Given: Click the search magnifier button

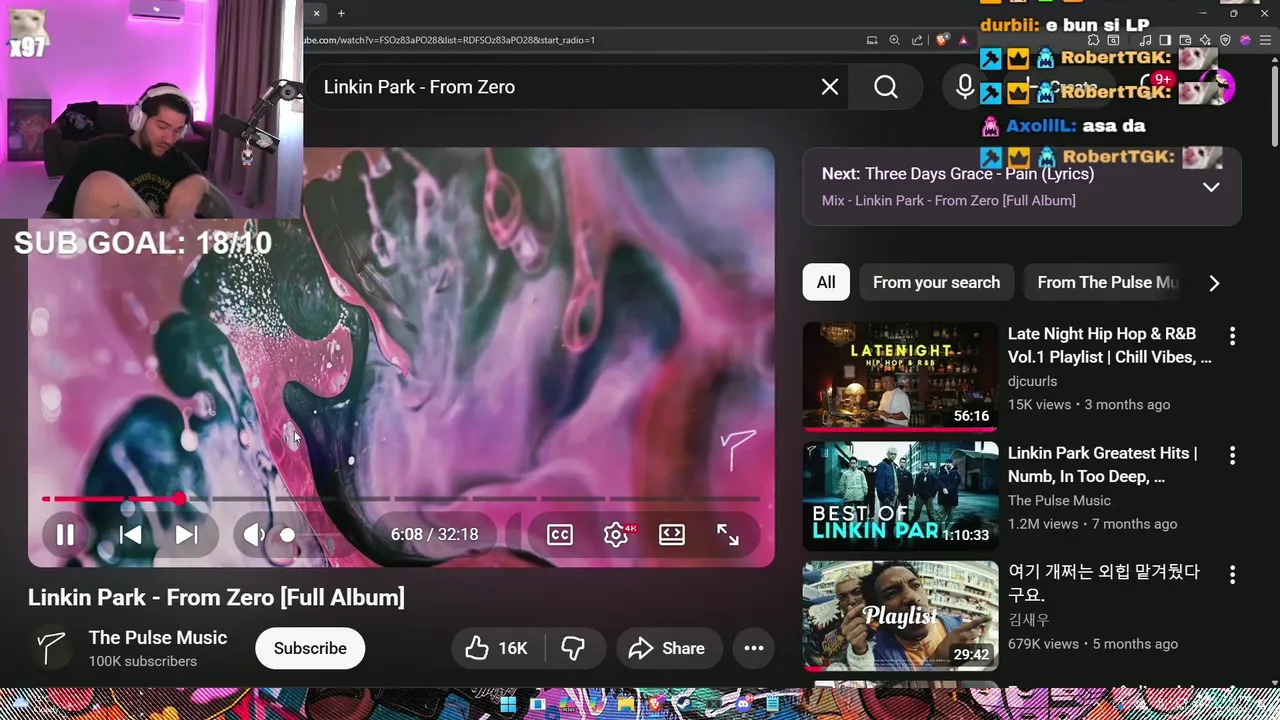Looking at the screenshot, I should tap(886, 87).
